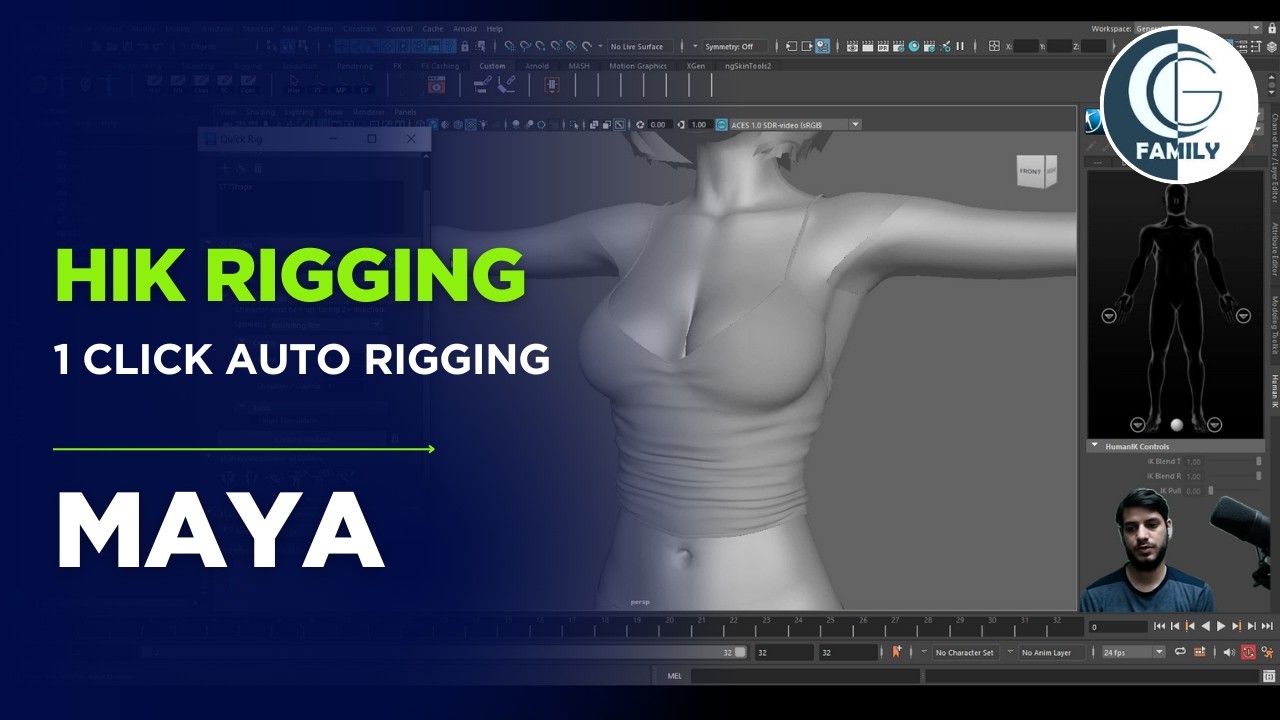This screenshot has height=720, width=1280.
Task: Jump to next keyframe
Action: (x=1236, y=626)
